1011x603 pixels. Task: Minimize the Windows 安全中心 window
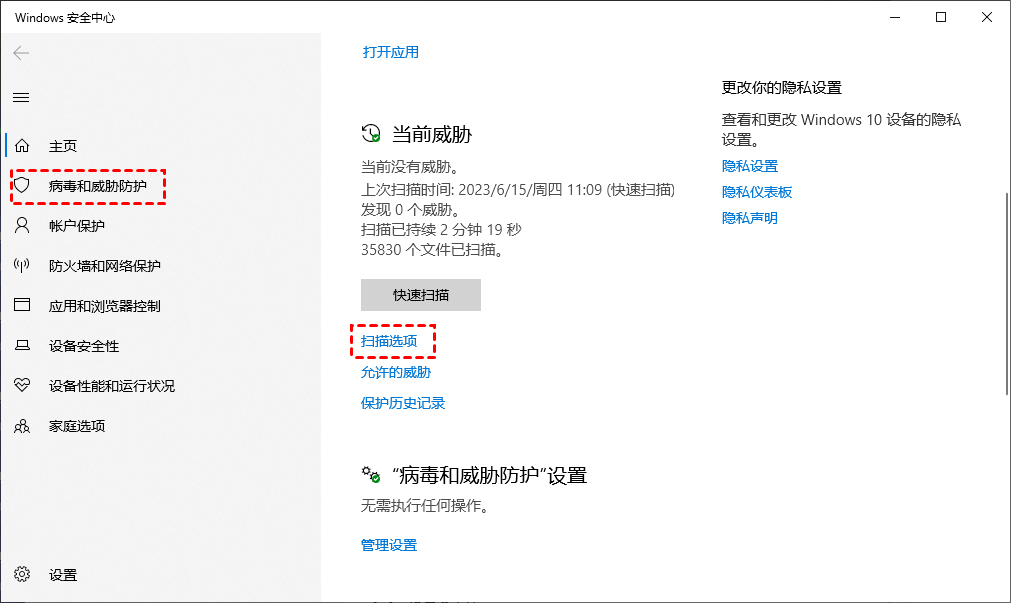pos(895,17)
